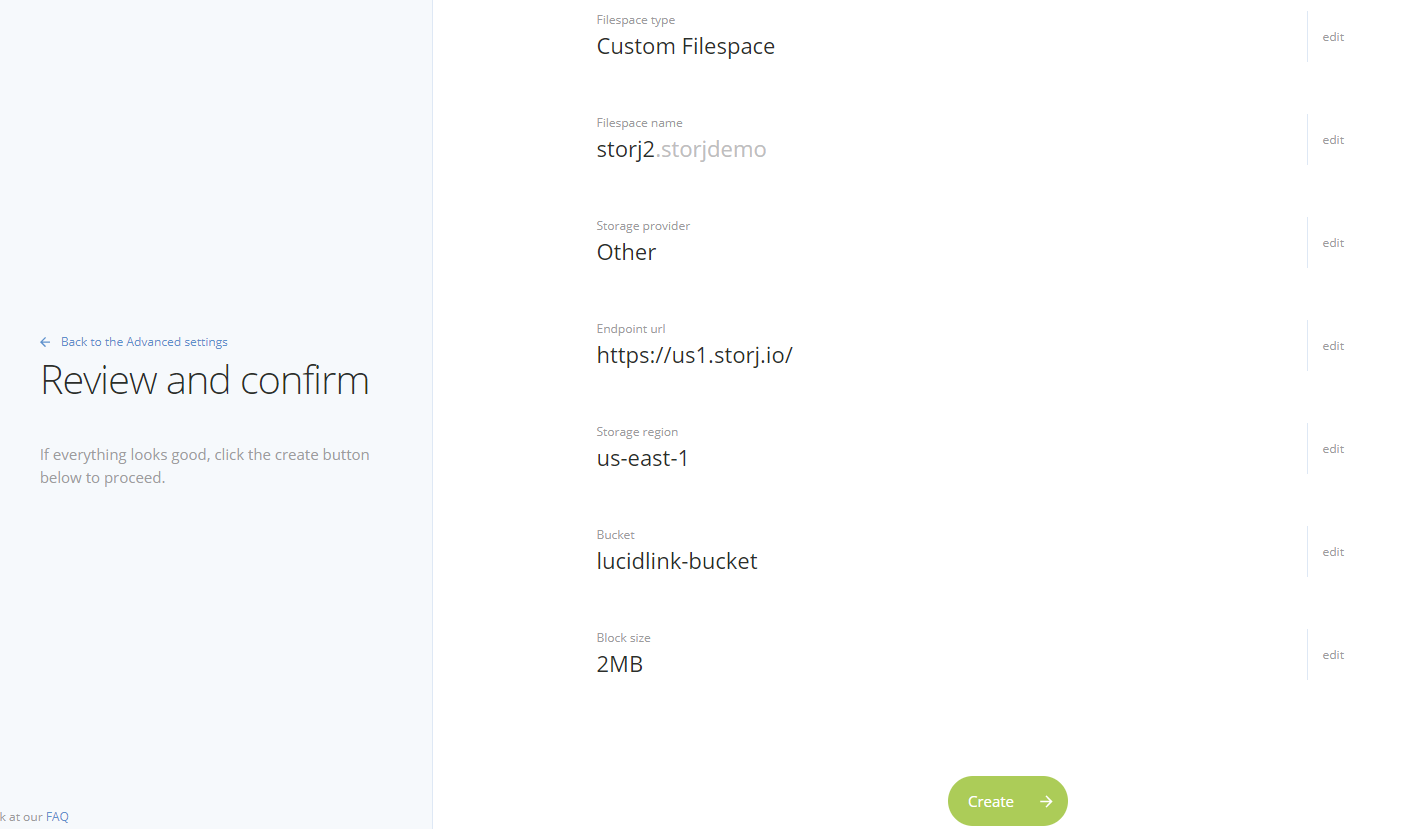
Task: Click the Filespace type label
Action: point(636,20)
